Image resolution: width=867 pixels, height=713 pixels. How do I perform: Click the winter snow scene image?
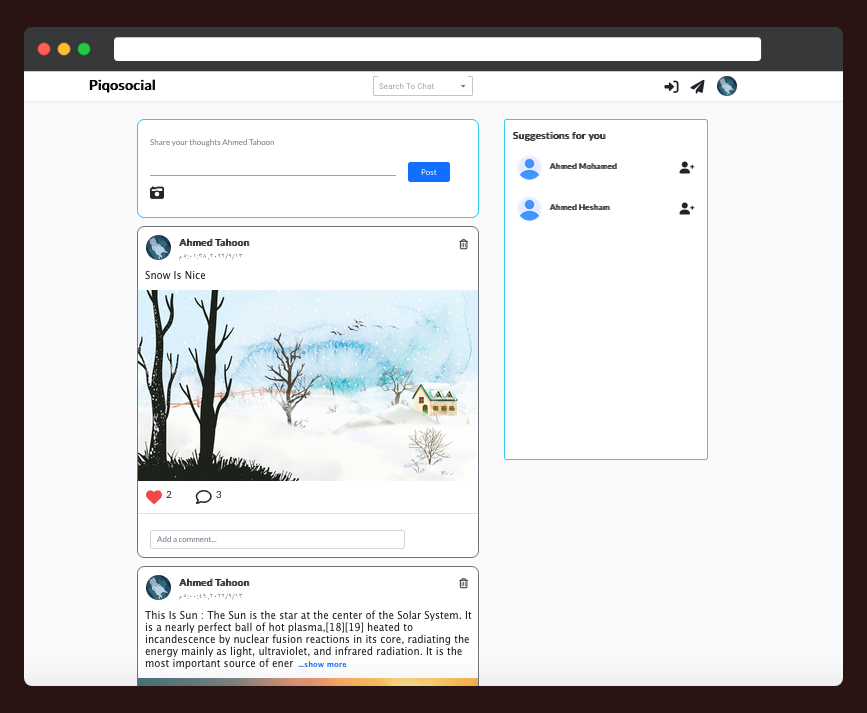pos(307,384)
